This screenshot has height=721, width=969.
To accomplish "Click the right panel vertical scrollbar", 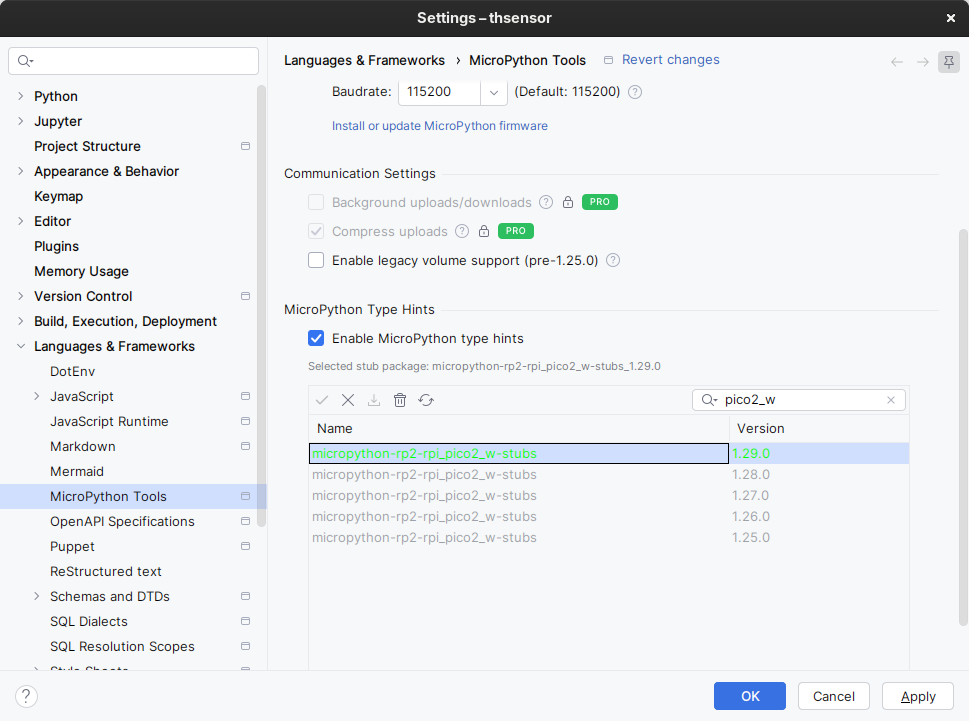I will (963, 426).
